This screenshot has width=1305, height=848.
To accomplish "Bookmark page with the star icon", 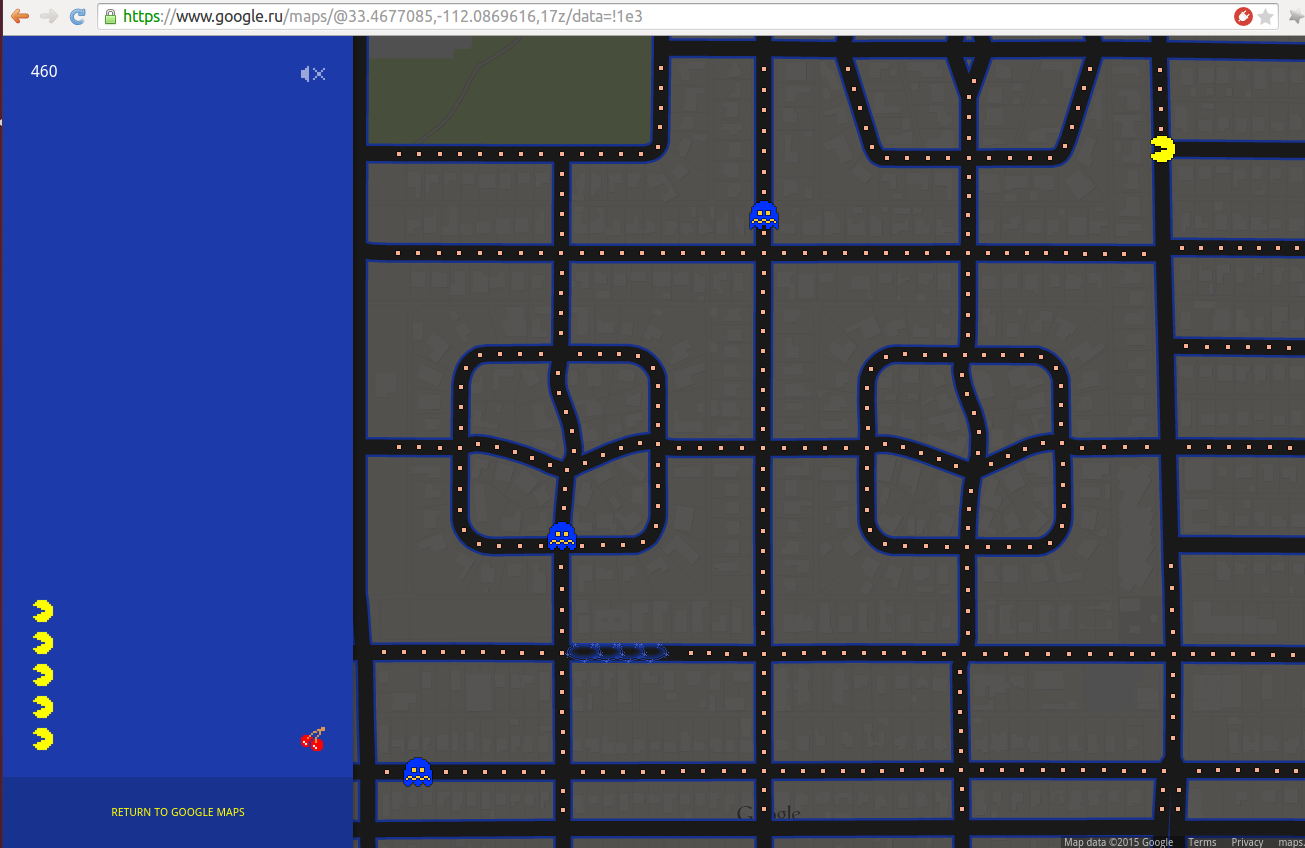I will pos(1266,16).
